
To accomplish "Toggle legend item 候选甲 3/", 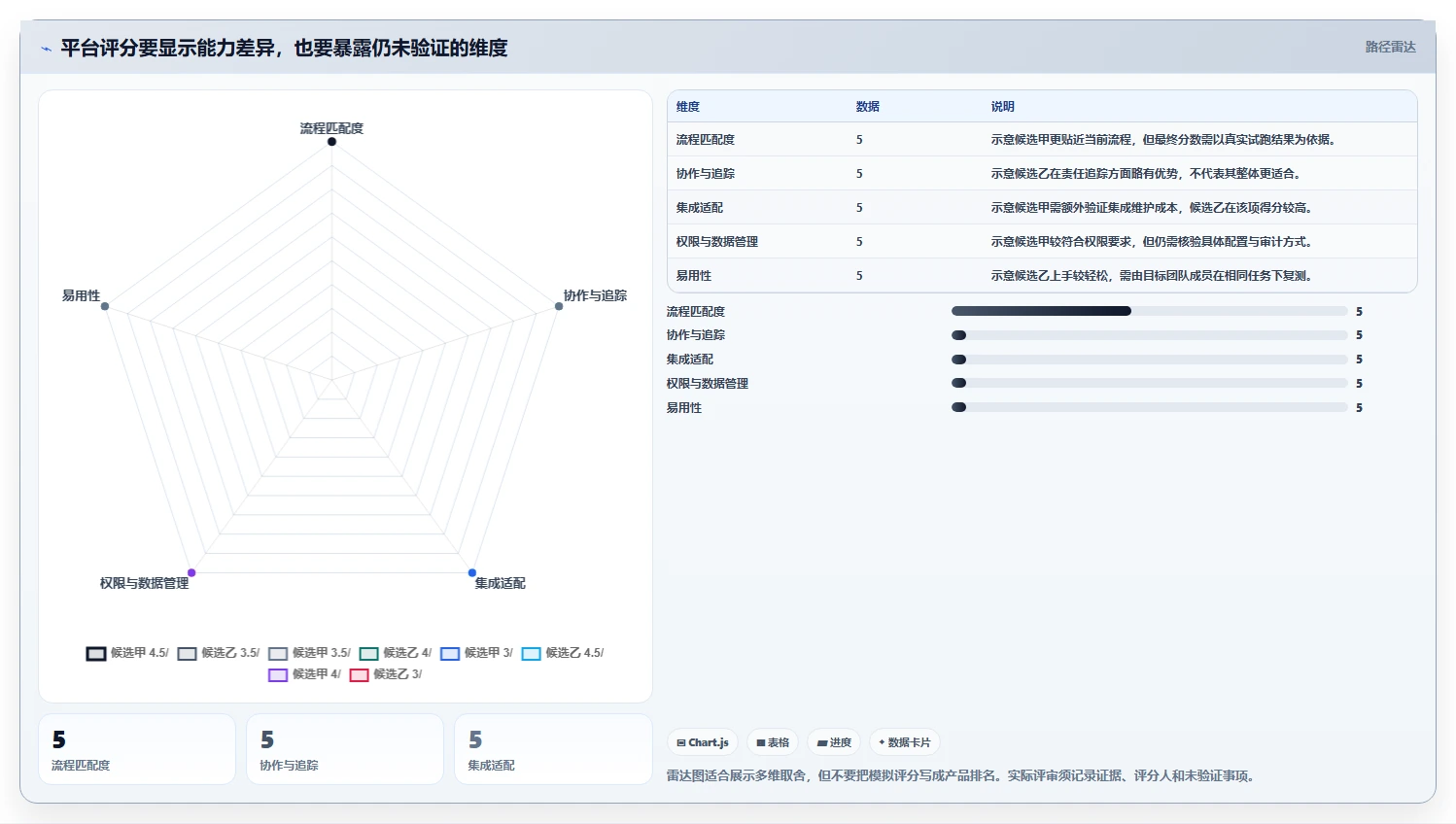I will [476, 653].
